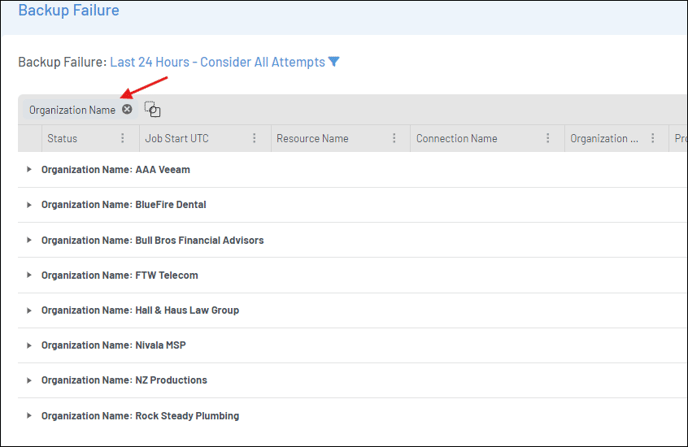688x447 pixels.
Task: Sort by Connection Name column header
Action: click(x=457, y=138)
